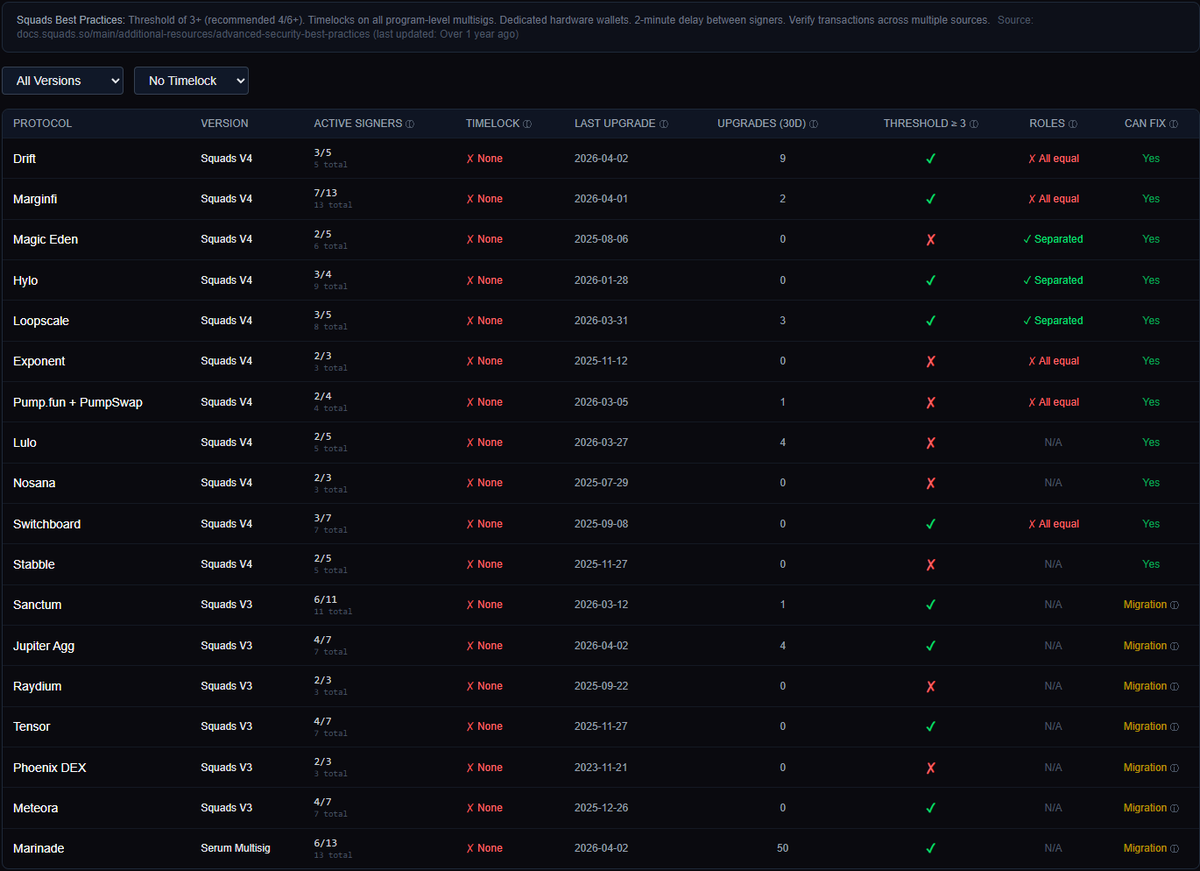Select the Marginfi protocol name
This screenshot has width=1200, height=871.
click(35, 199)
